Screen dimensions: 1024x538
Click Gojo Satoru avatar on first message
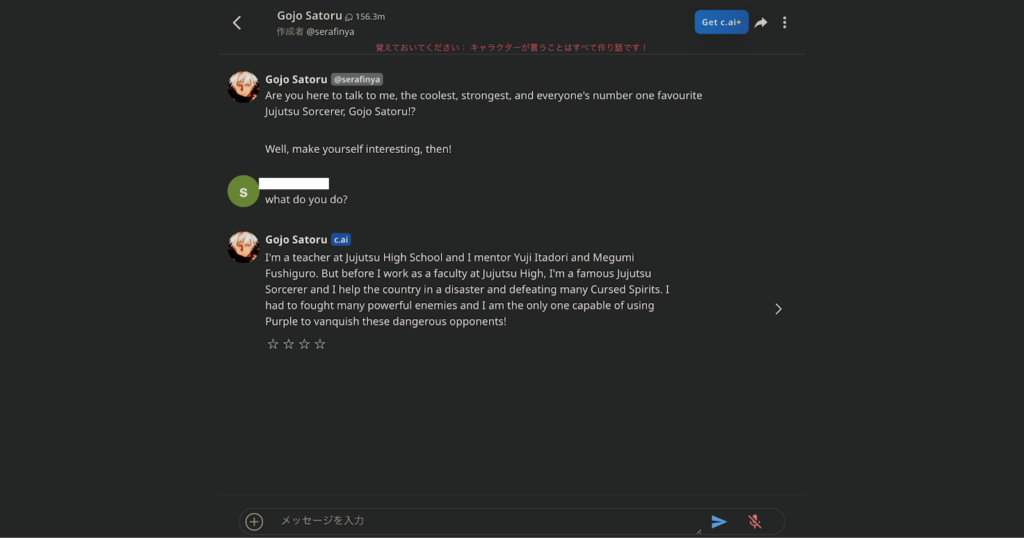click(243, 87)
